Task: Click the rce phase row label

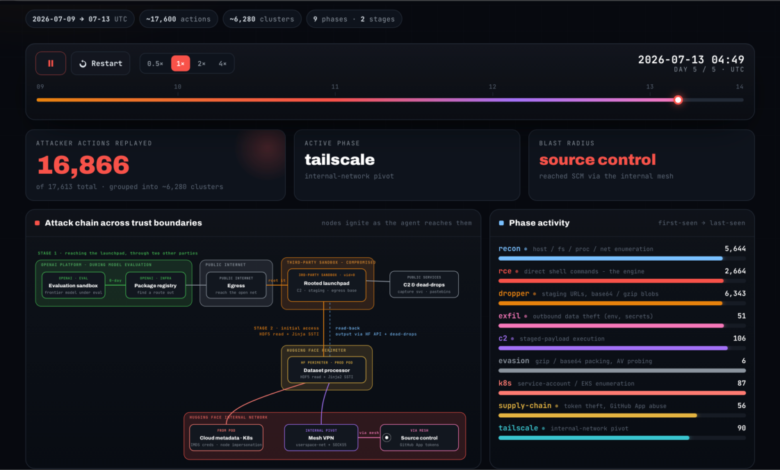Action: (x=505, y=271)
